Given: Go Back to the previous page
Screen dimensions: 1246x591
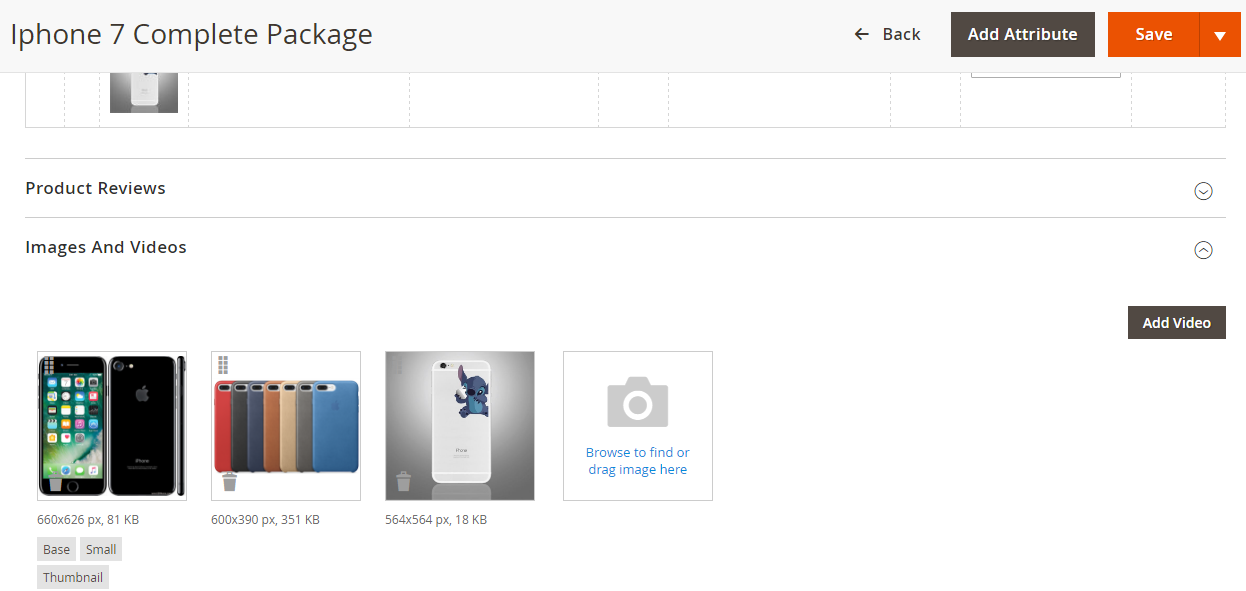Looking at the screenshot, I should click(x=887, y=35).
